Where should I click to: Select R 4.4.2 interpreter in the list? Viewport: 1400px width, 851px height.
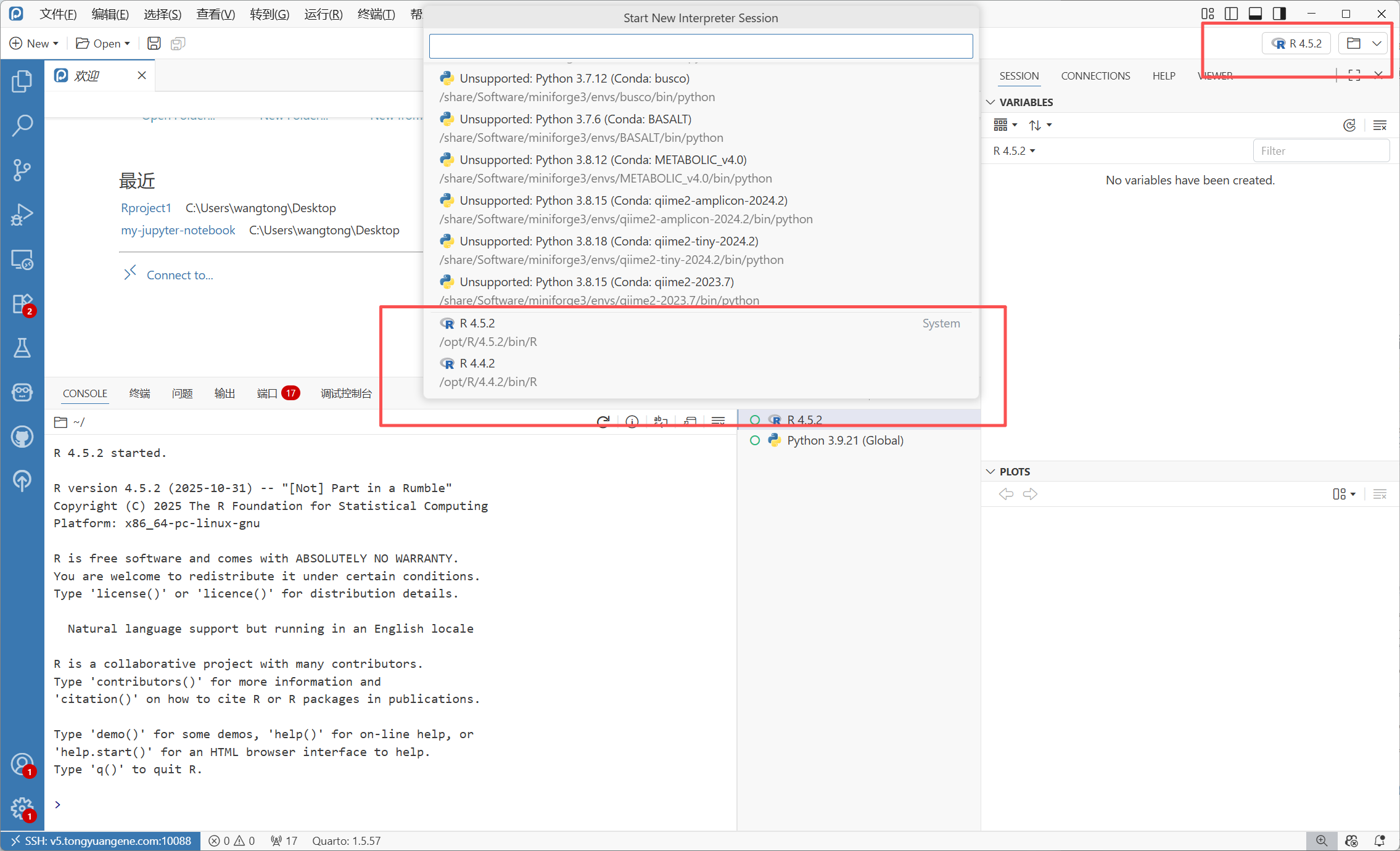(x=701, y=372)
